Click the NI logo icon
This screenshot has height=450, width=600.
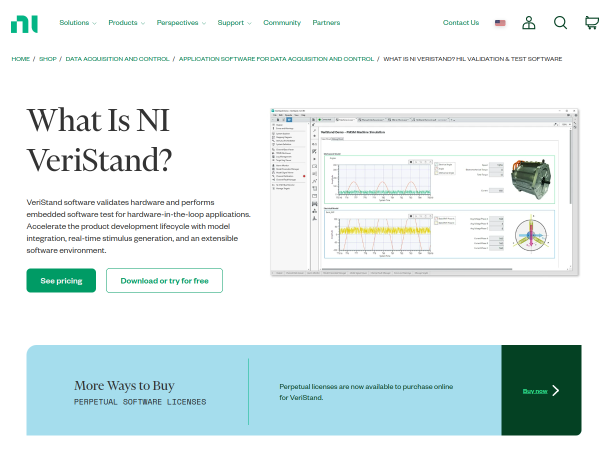24,24
